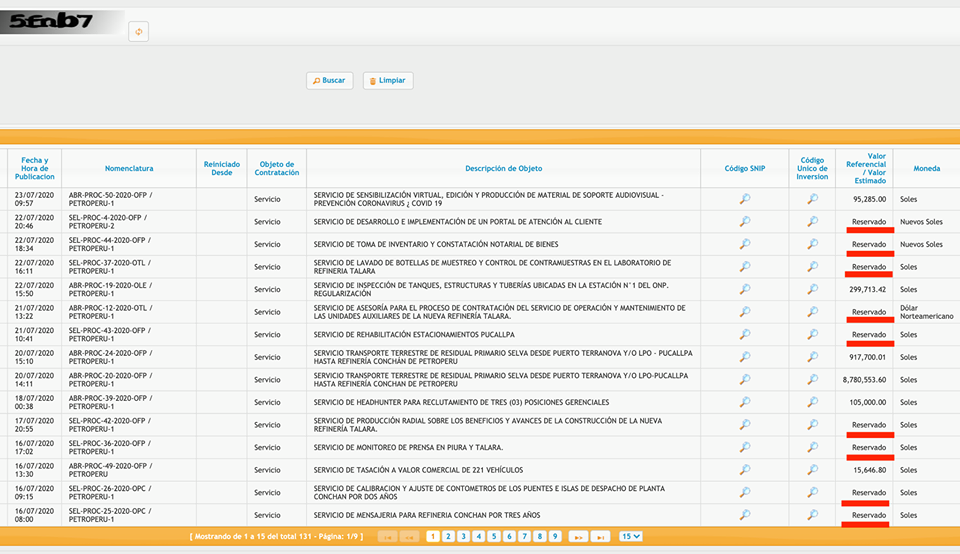Jump to results page 3
The height and width of the screenshot is (554, 960).
coord(463,536)
